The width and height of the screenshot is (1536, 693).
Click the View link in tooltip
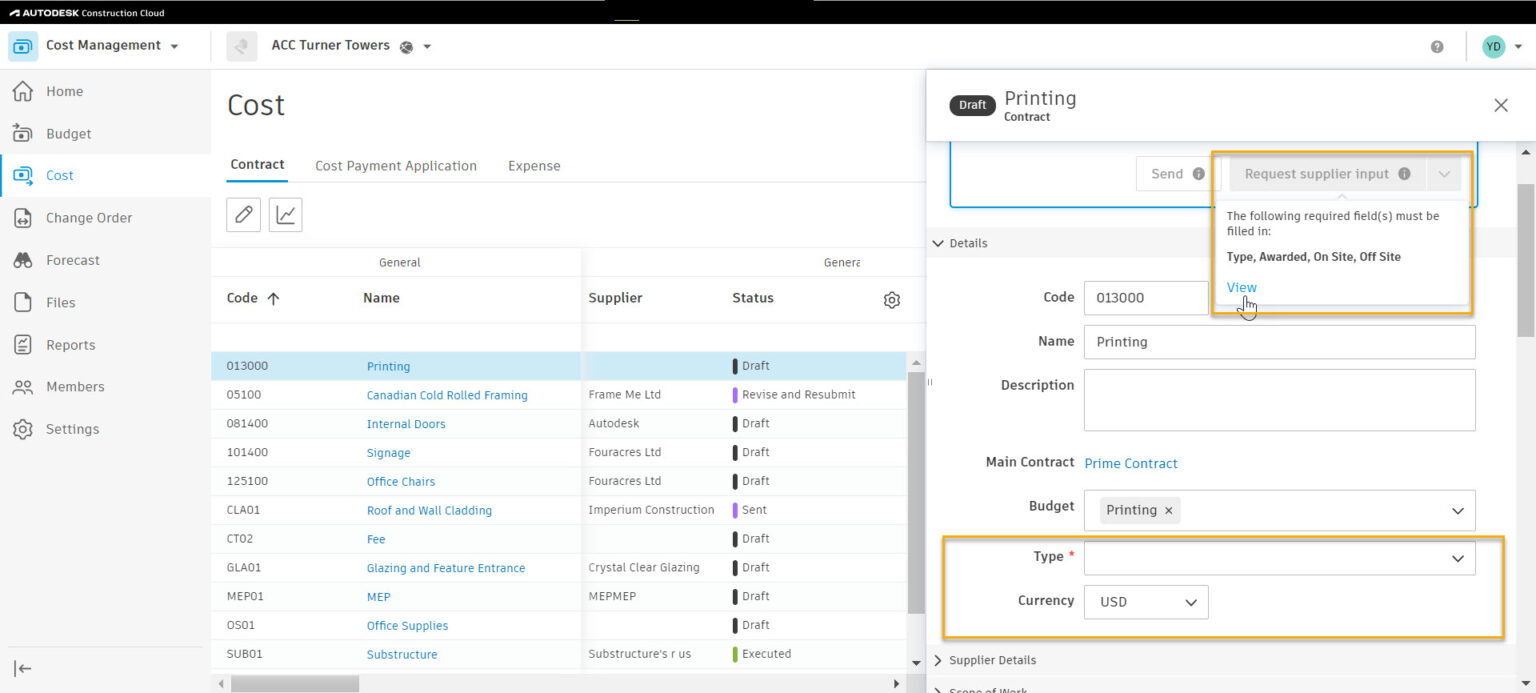point(1242,287)
